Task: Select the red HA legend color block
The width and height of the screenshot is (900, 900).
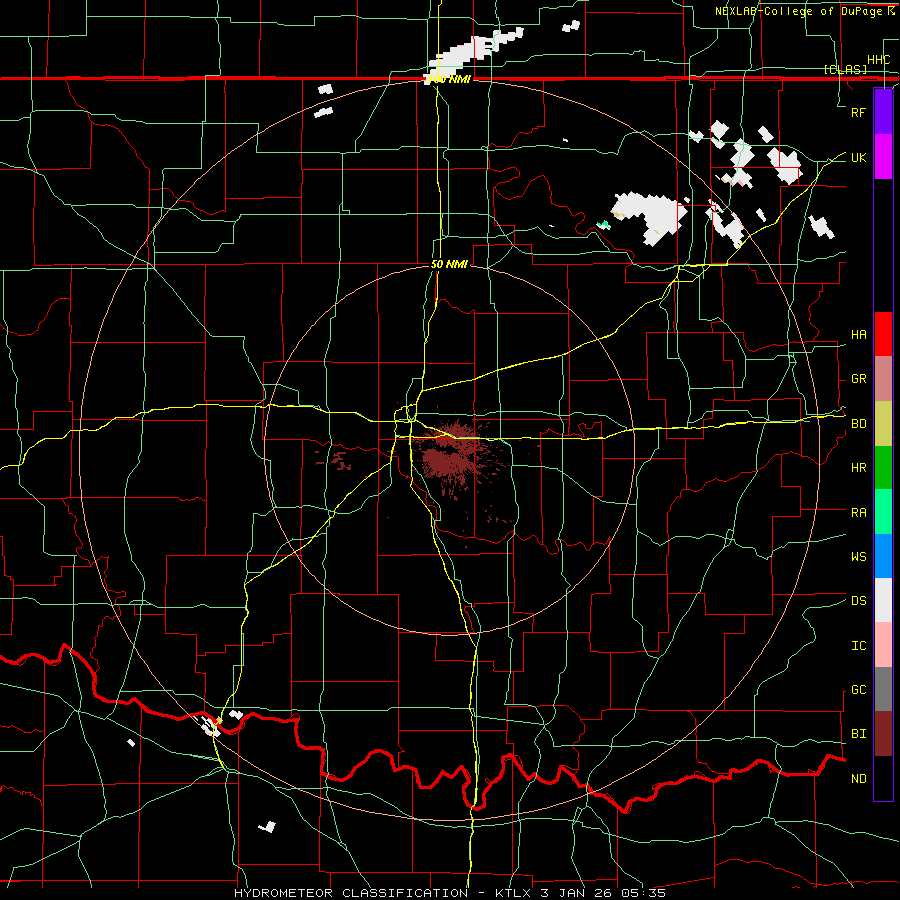Action: click(883, 334)
